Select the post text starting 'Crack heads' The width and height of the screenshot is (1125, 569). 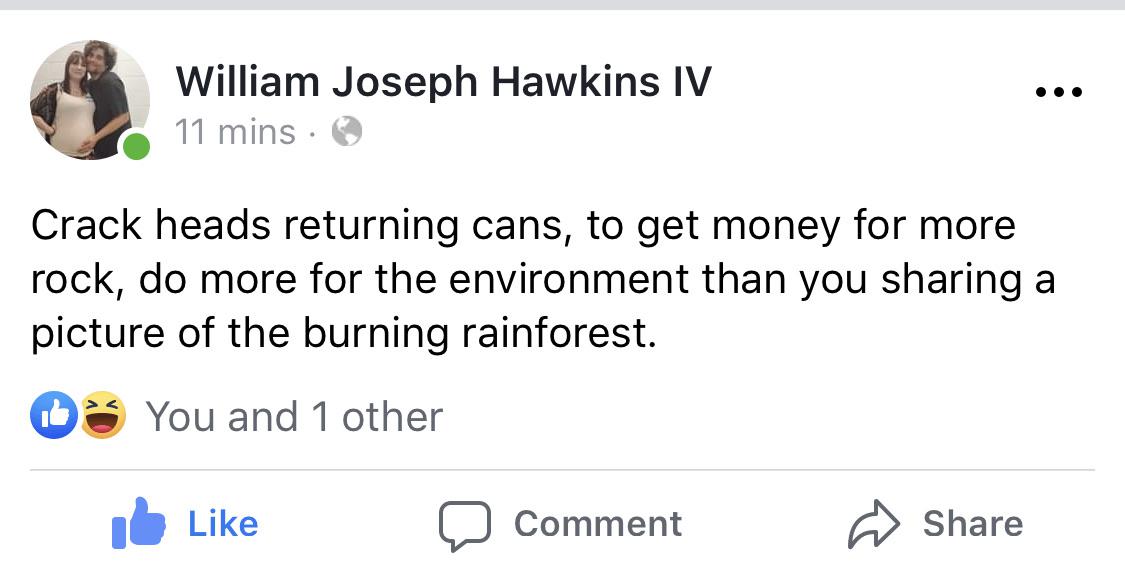click(543, 280)
